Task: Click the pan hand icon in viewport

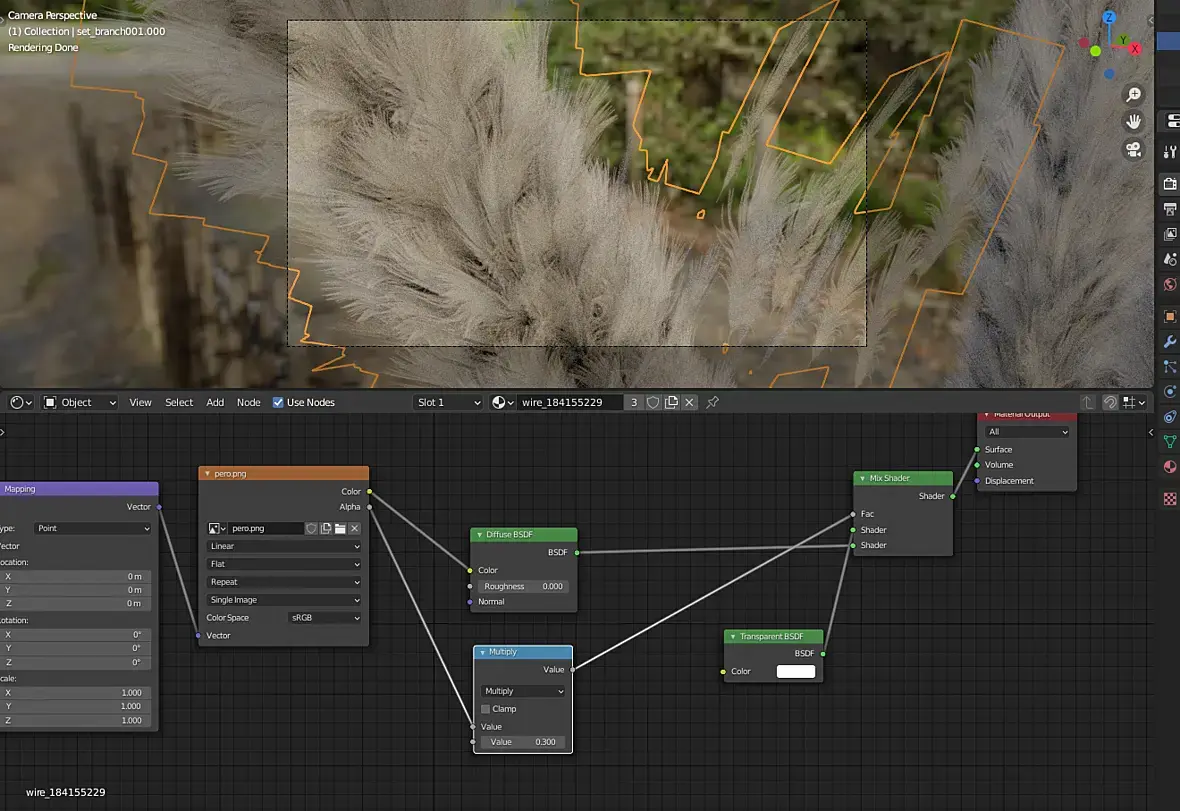Action: (x=1133, y=121)
